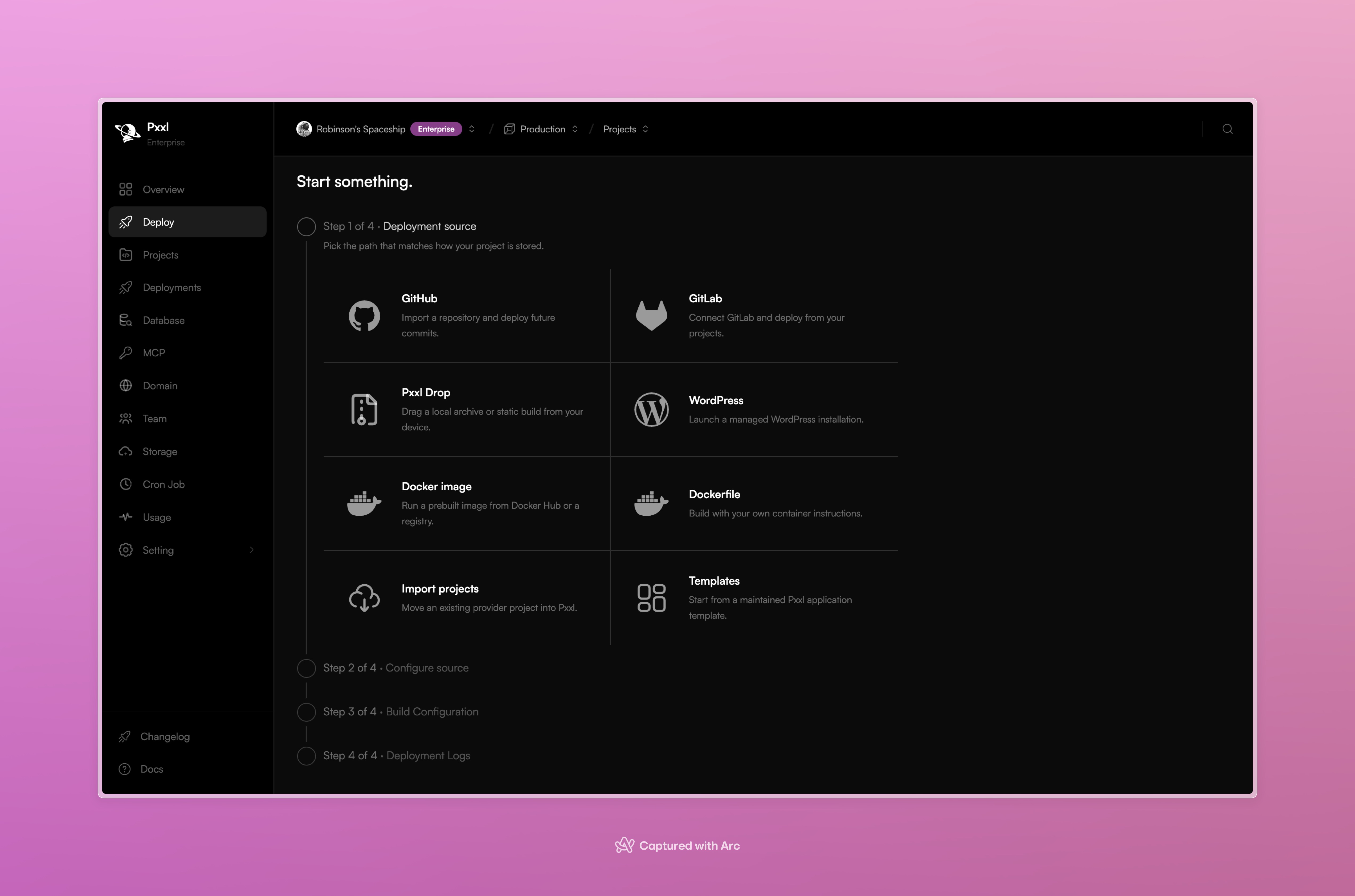Click 'Build with your own container instructions.' text
The image size is (1355, 896).
click(775, 513)
